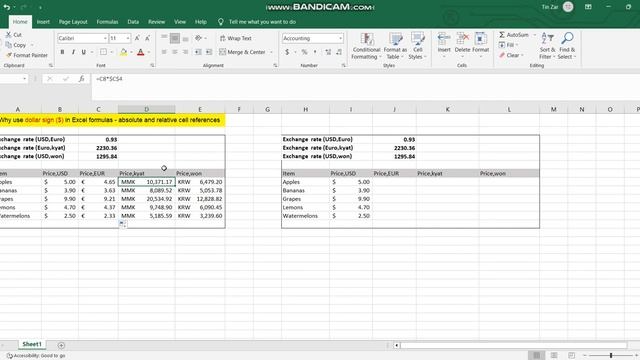Open the View tab

pos(180,22)
